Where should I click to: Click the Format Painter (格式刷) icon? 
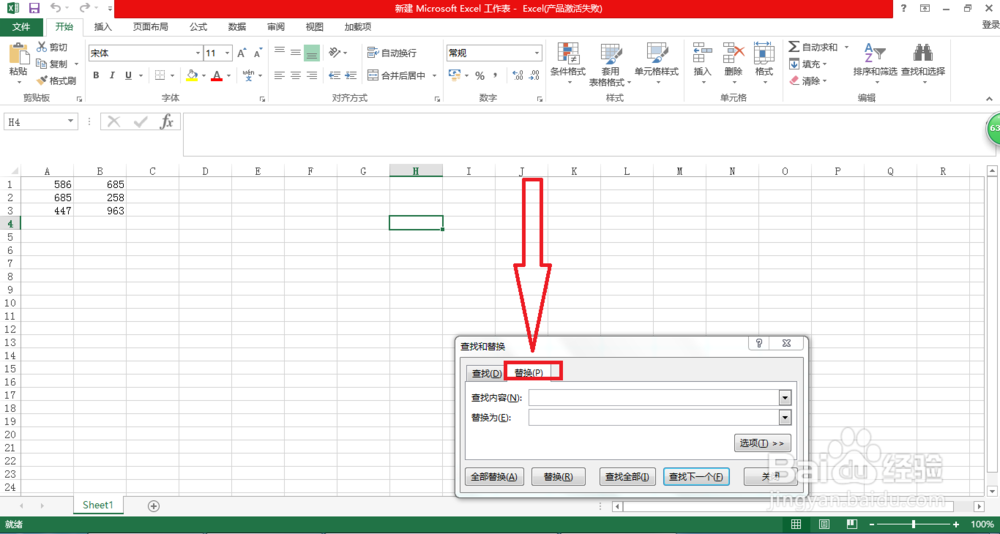pos(41,81)
